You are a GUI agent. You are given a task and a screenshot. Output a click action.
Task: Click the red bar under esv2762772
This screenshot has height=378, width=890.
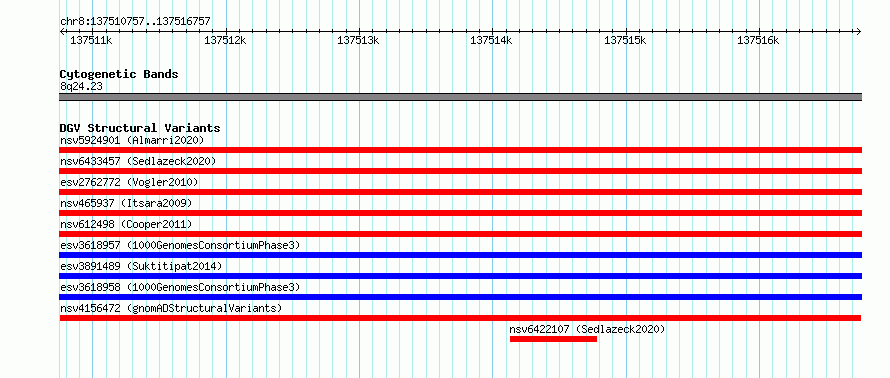pyautogui.click(x=460, y=192)
